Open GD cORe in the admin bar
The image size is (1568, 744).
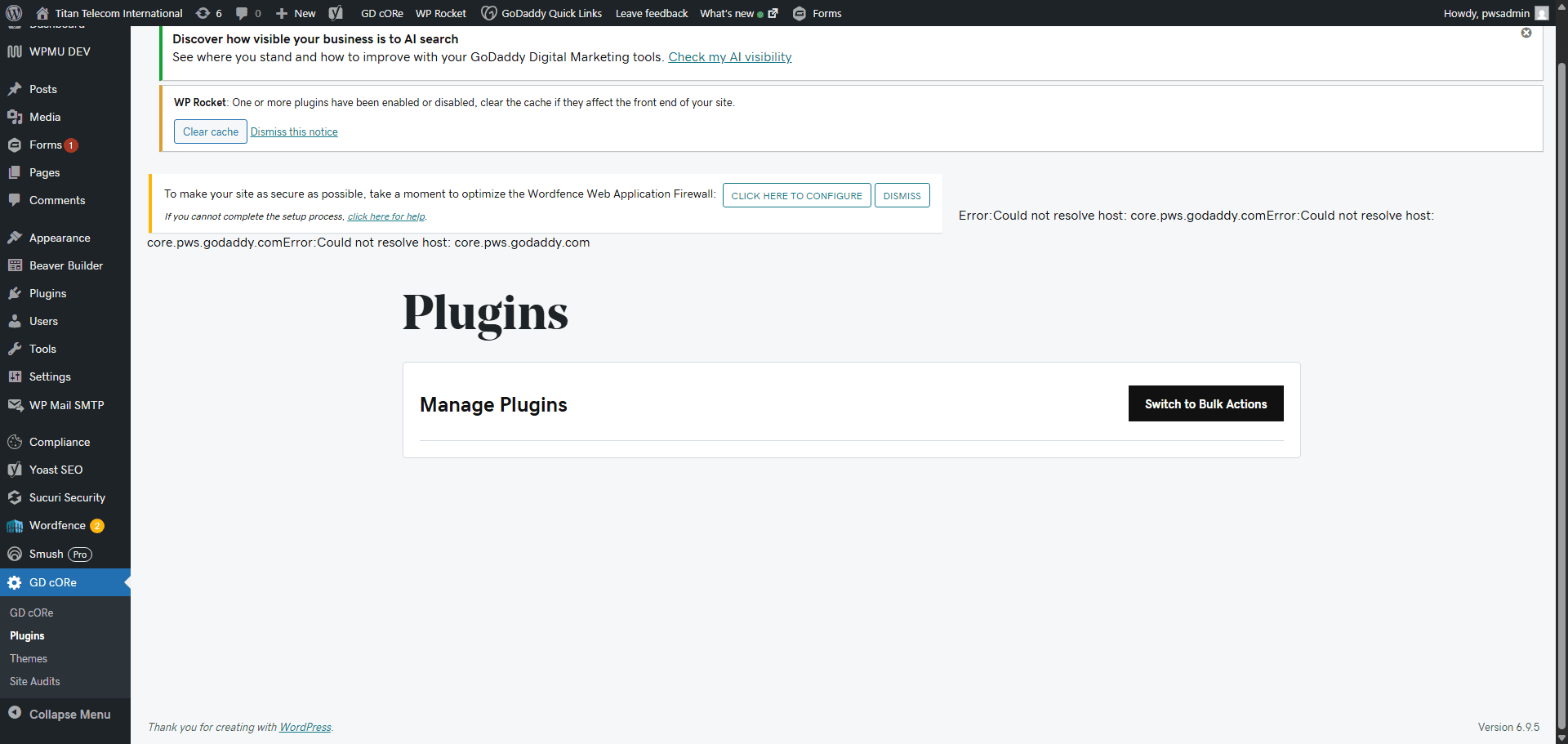click(x=382, y=13)
